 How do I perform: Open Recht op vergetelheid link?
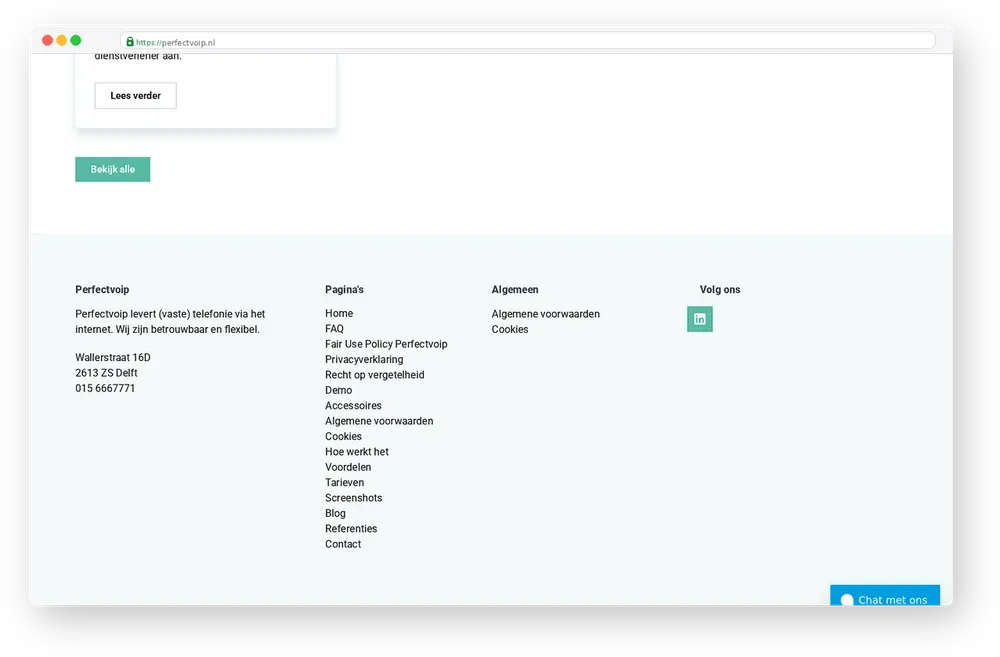[x=374, y=374]
